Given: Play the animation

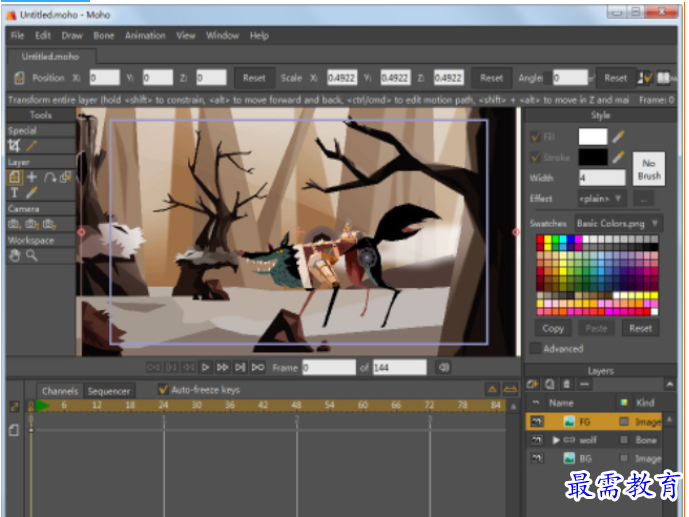Looking at the screenshot, I should coord(205,367).
